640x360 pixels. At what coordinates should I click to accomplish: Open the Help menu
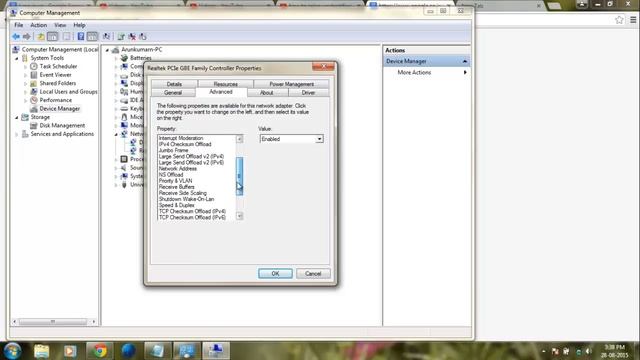coord(79,25)
